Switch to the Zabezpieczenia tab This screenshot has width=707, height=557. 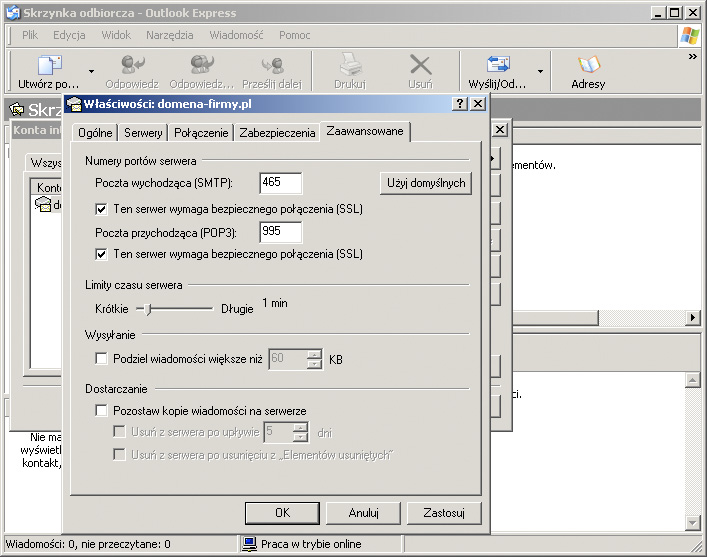[277, 133]
